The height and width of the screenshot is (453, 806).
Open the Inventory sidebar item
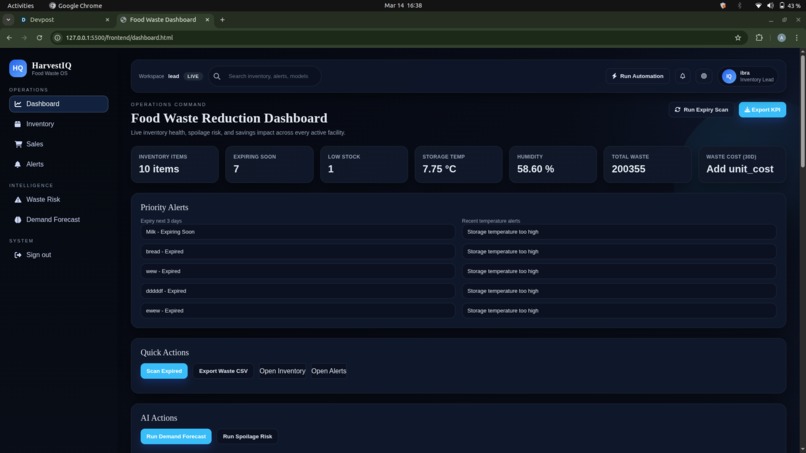59,124
